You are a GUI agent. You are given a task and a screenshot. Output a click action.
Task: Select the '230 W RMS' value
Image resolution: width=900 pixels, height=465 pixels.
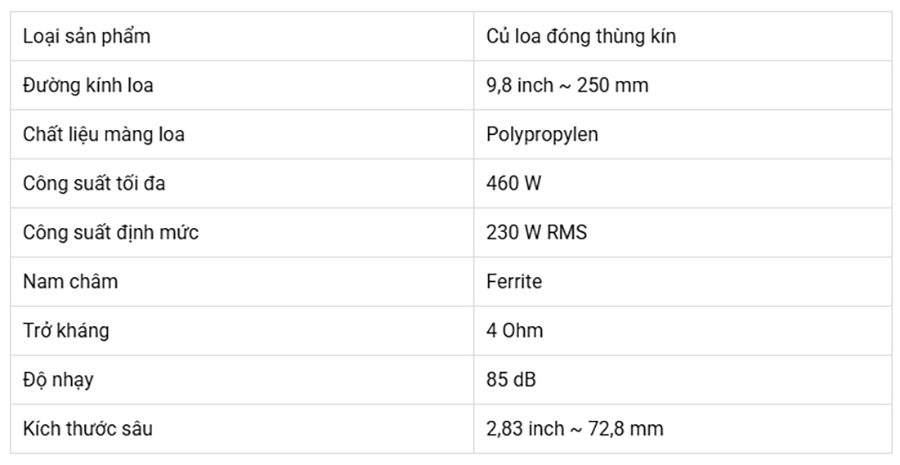pos(536,233)
